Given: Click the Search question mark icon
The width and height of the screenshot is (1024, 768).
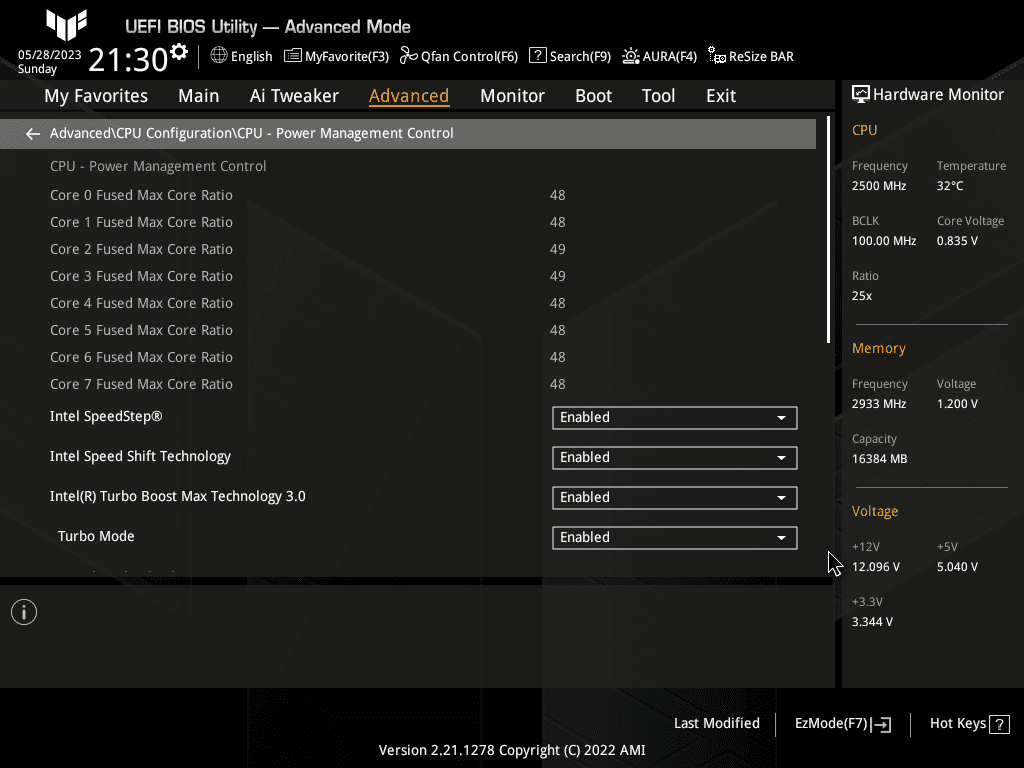Looking at the screenshot, I should pos(537,56).
